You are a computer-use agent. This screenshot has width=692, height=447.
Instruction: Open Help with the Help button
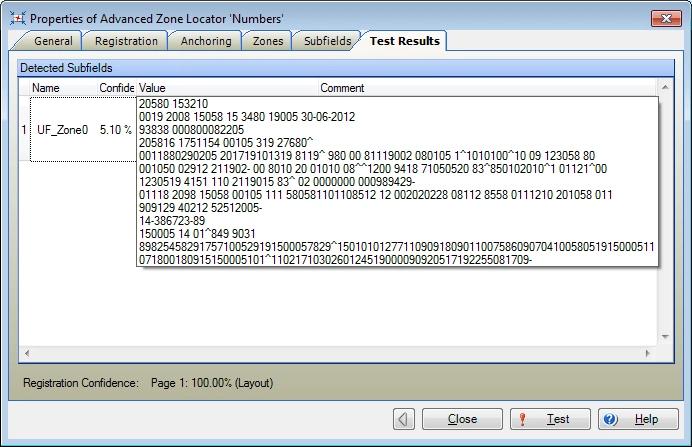(x=635, y=419)
